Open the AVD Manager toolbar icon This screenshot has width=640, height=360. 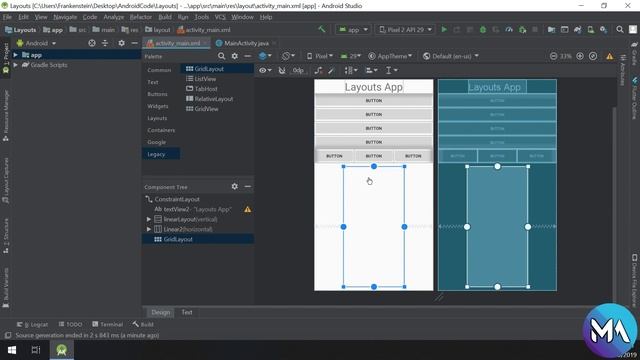tap(590, 29)
